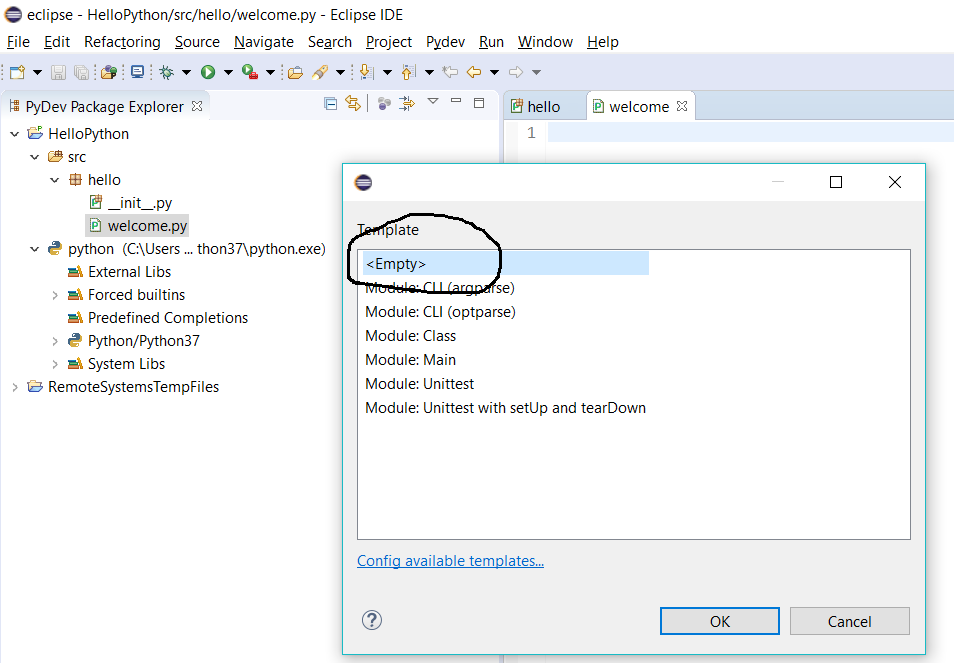Click the Previous Annotation up arrow icon
Image resolution: width=954 pixels, height=663 pixels.
pyautogui.click(x=408, y=72)
